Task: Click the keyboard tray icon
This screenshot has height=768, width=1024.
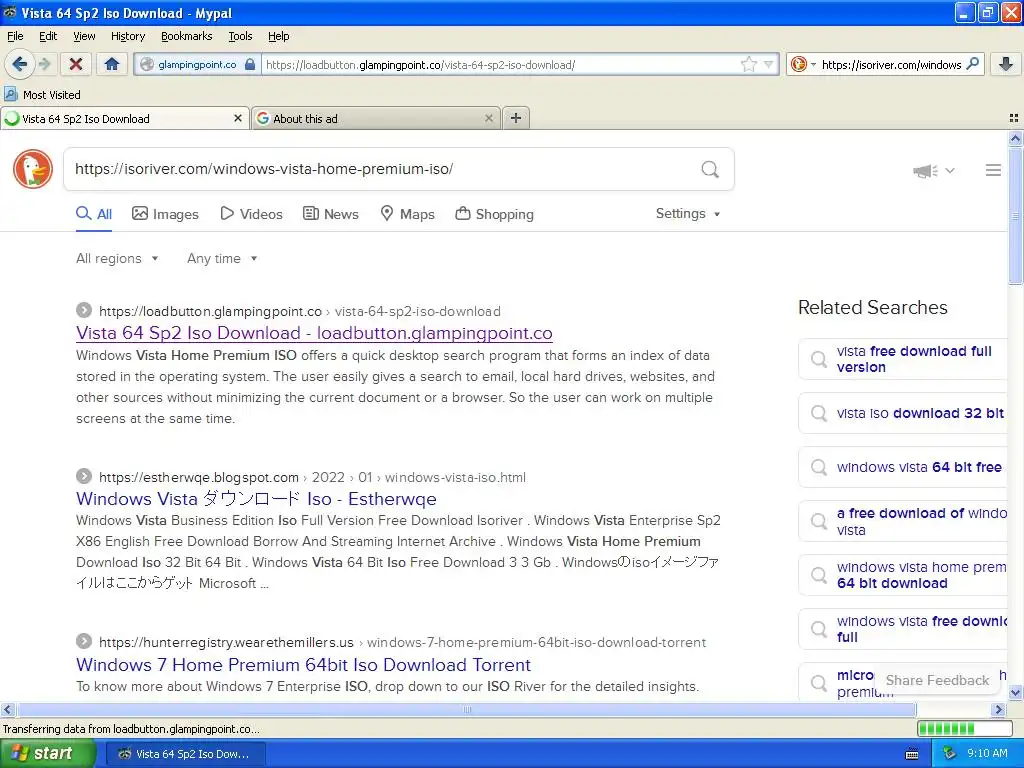Action: tap(912, 754)
